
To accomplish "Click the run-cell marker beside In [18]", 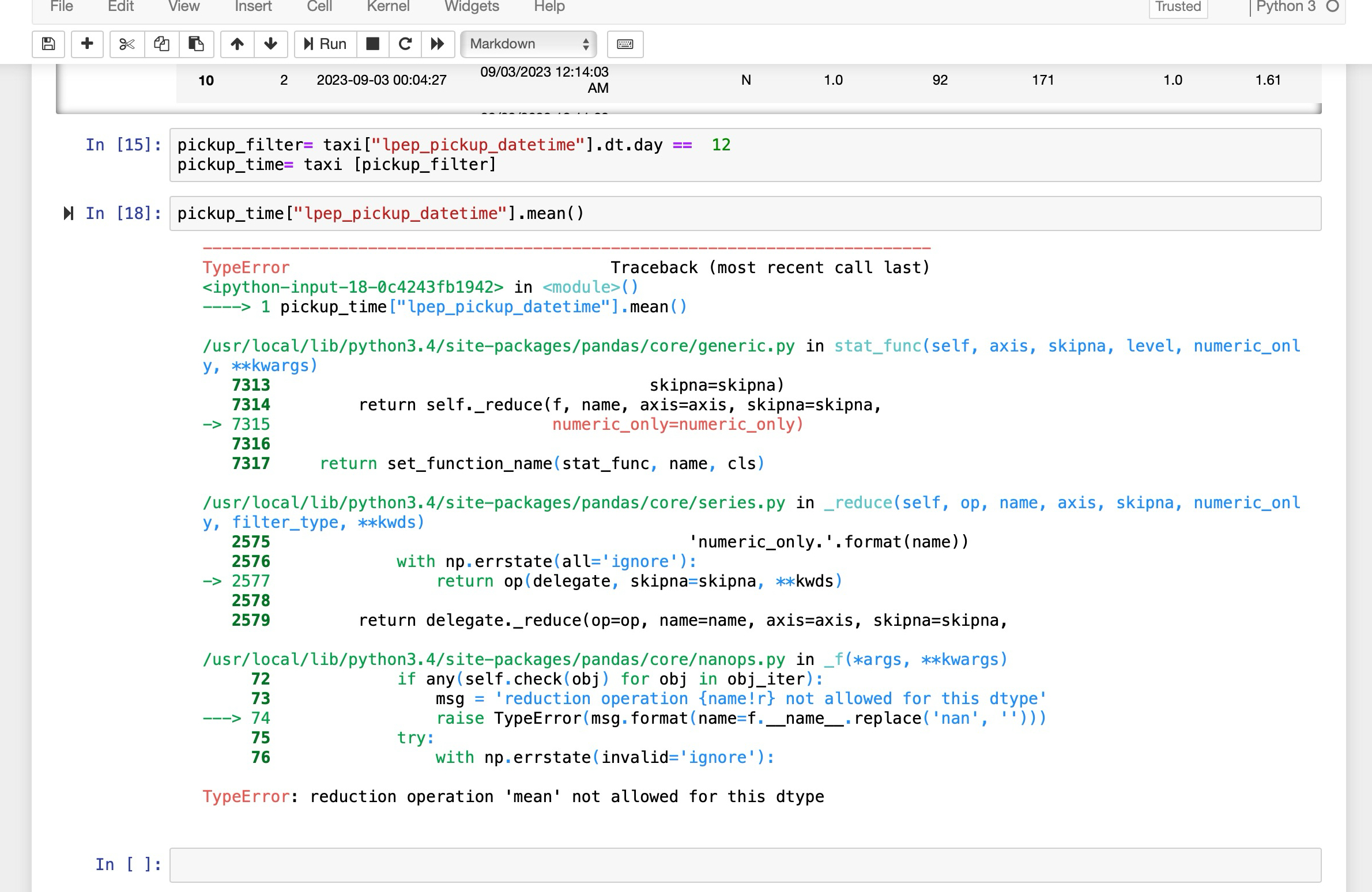I will 69,214.
